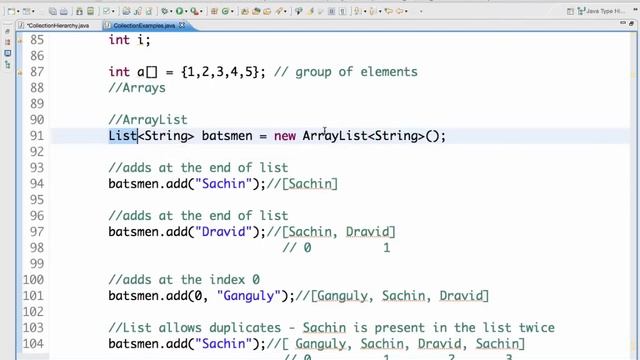Image resolution: width=640 pixels, height=360 pixels.
Task: Click the Search flashlight toolbar icon
Action: 280,11
